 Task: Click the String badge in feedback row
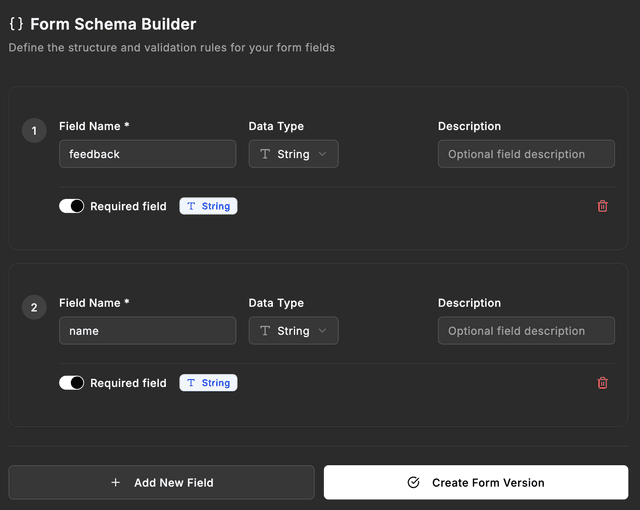coord(208,206)
